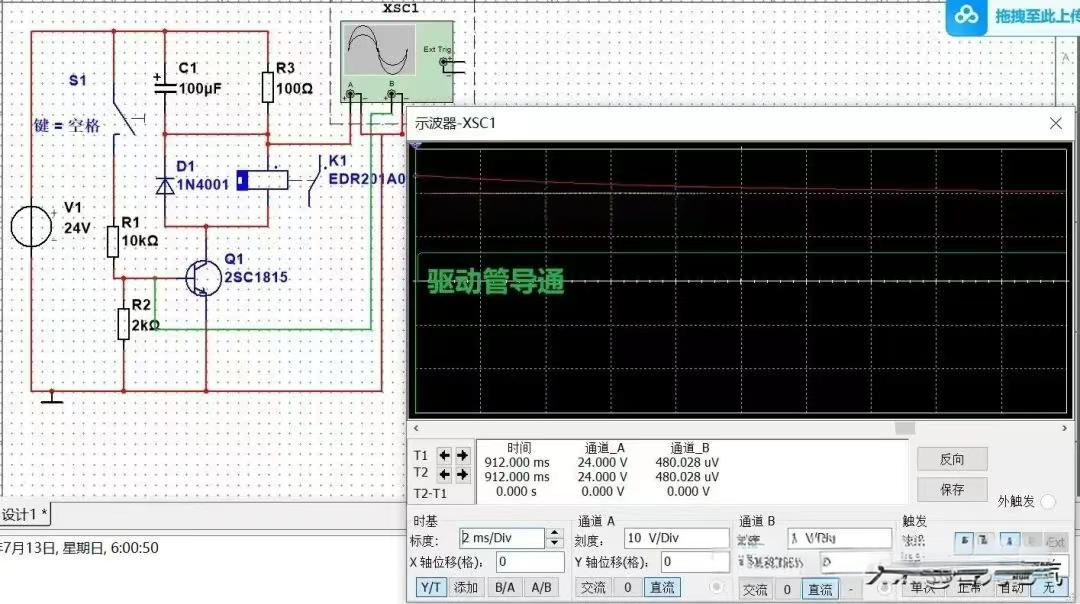
Task: Select Channel A 交流 AC coupling
Action: pyautogui.click(x=593, y=587)
